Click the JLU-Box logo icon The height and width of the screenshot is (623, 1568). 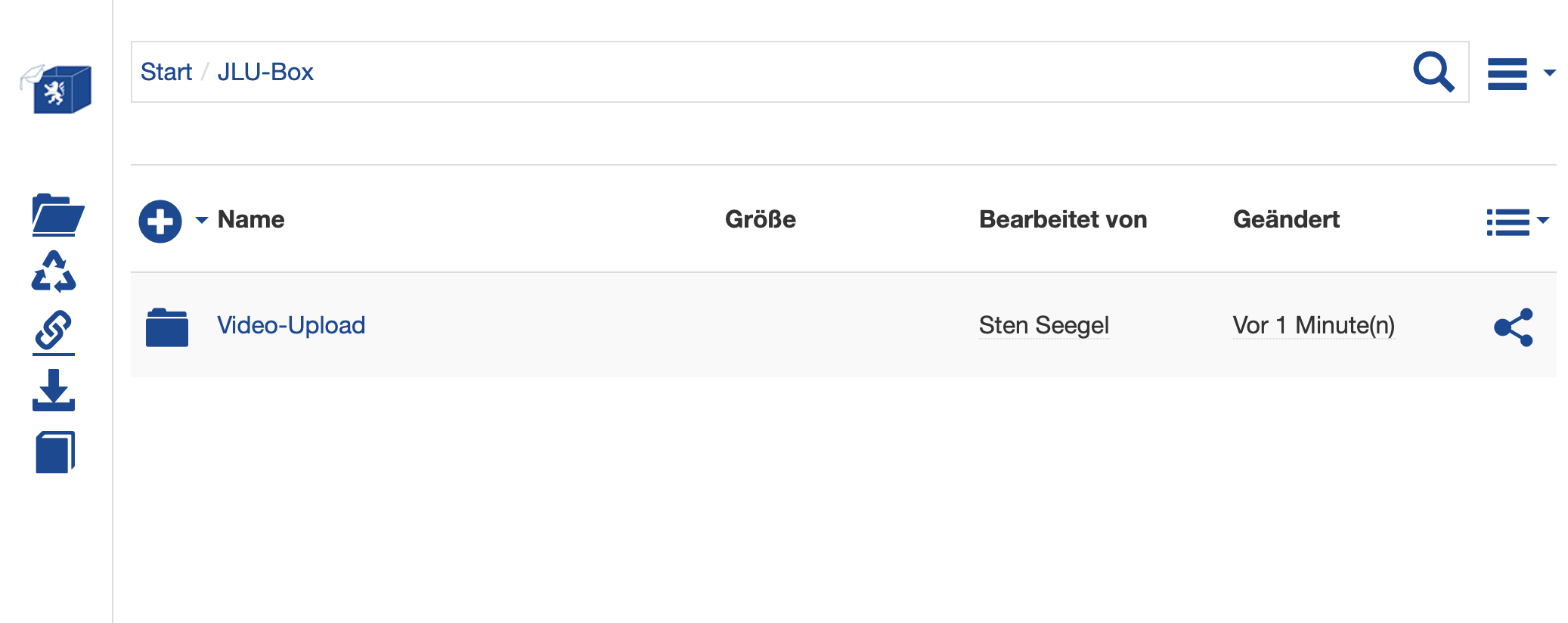tap(57, 88)
